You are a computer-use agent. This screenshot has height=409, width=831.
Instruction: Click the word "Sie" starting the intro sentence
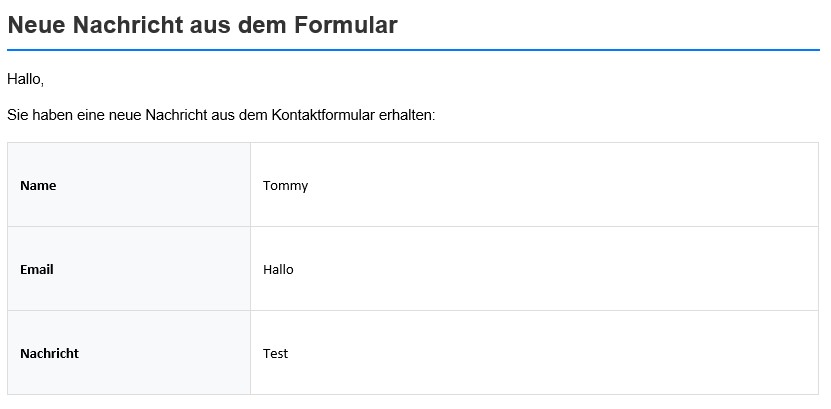pyautogui.click(x=18, y=115)
